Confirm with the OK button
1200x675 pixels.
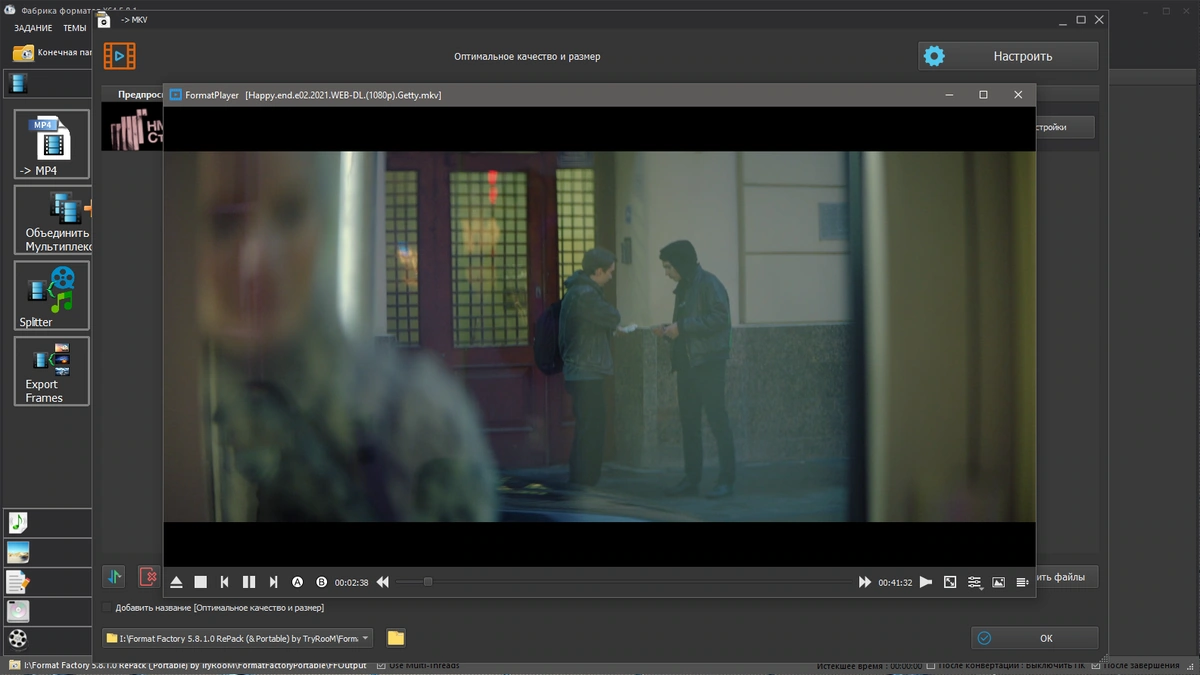click(1034, 638)
